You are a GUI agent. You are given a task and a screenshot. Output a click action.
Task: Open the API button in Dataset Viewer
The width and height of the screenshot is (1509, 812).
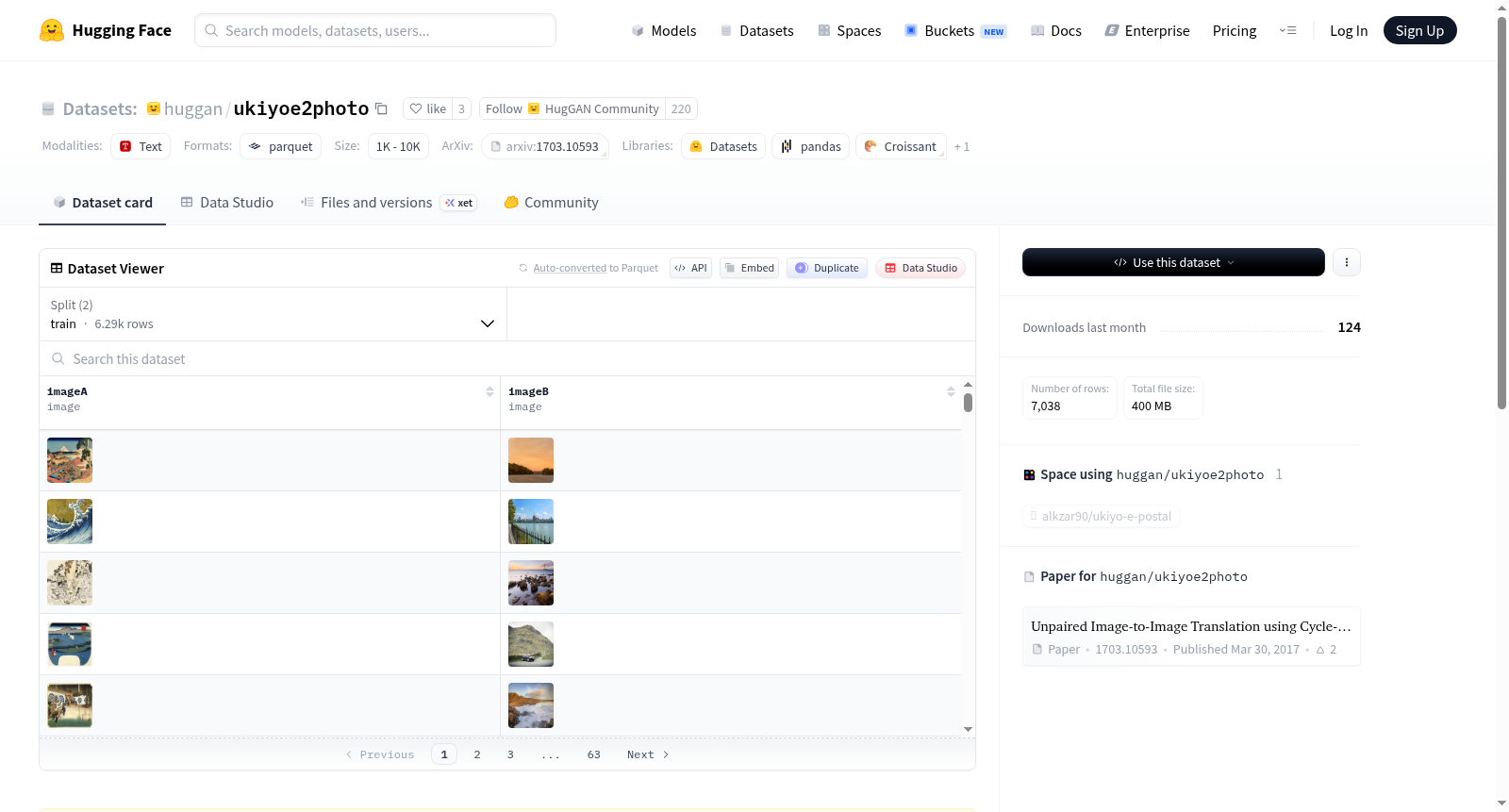[690, 268]
